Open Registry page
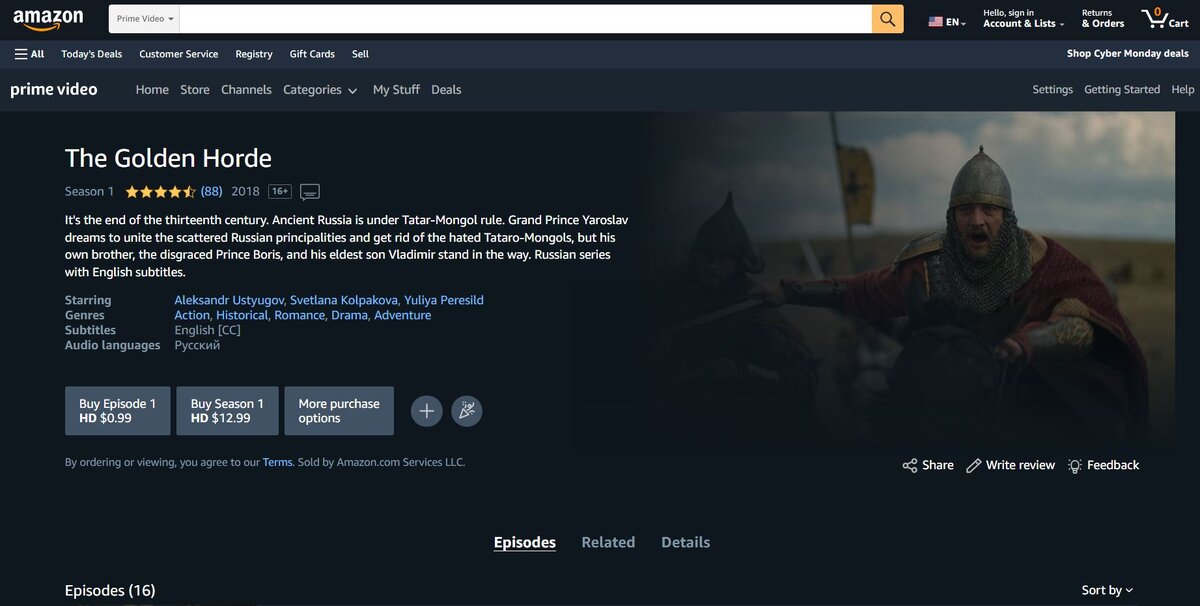Viewport: 1200px width, 606px height. (254, 54)
